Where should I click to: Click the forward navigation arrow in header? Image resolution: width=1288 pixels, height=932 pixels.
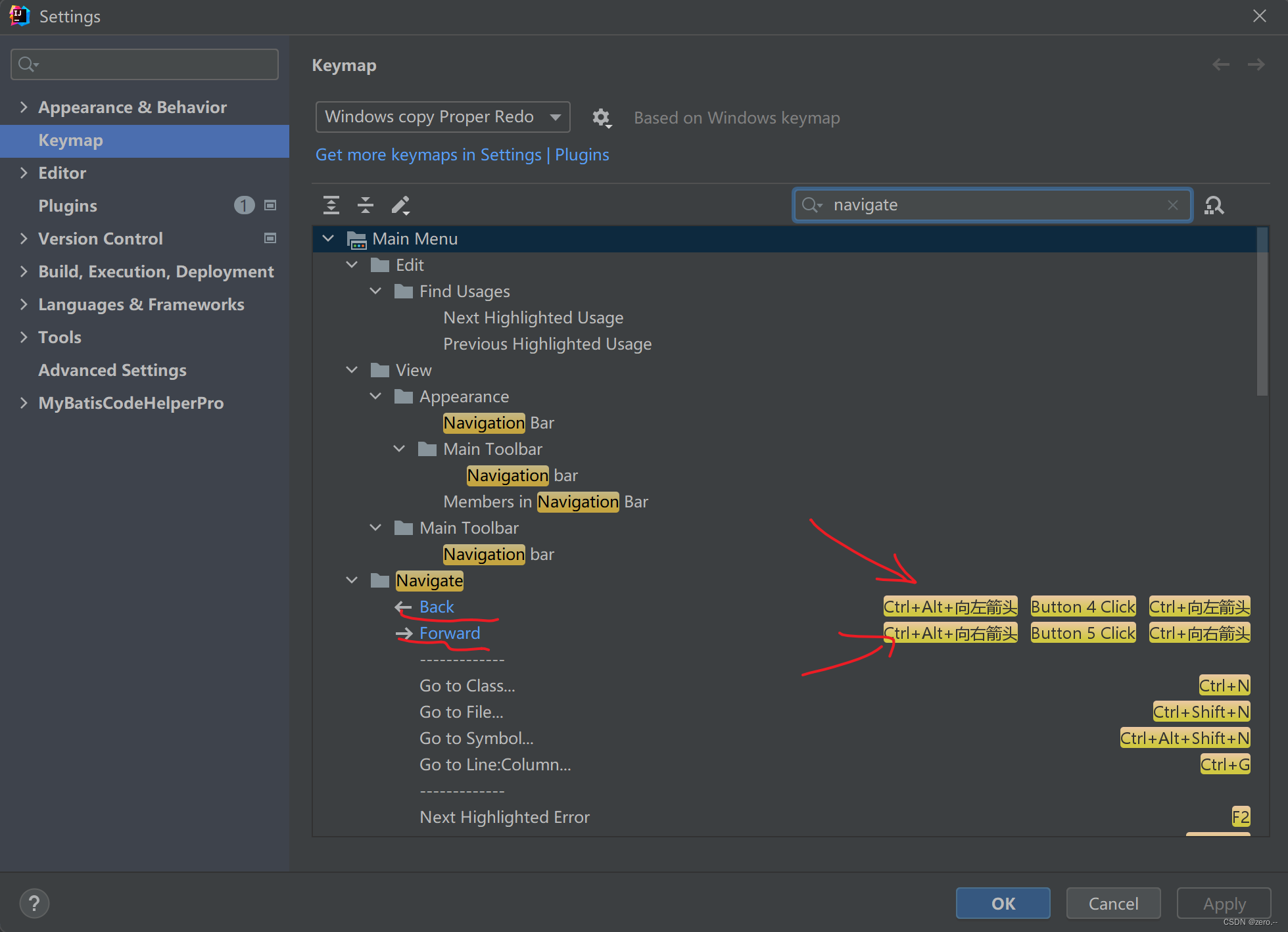coord(1256,64)
